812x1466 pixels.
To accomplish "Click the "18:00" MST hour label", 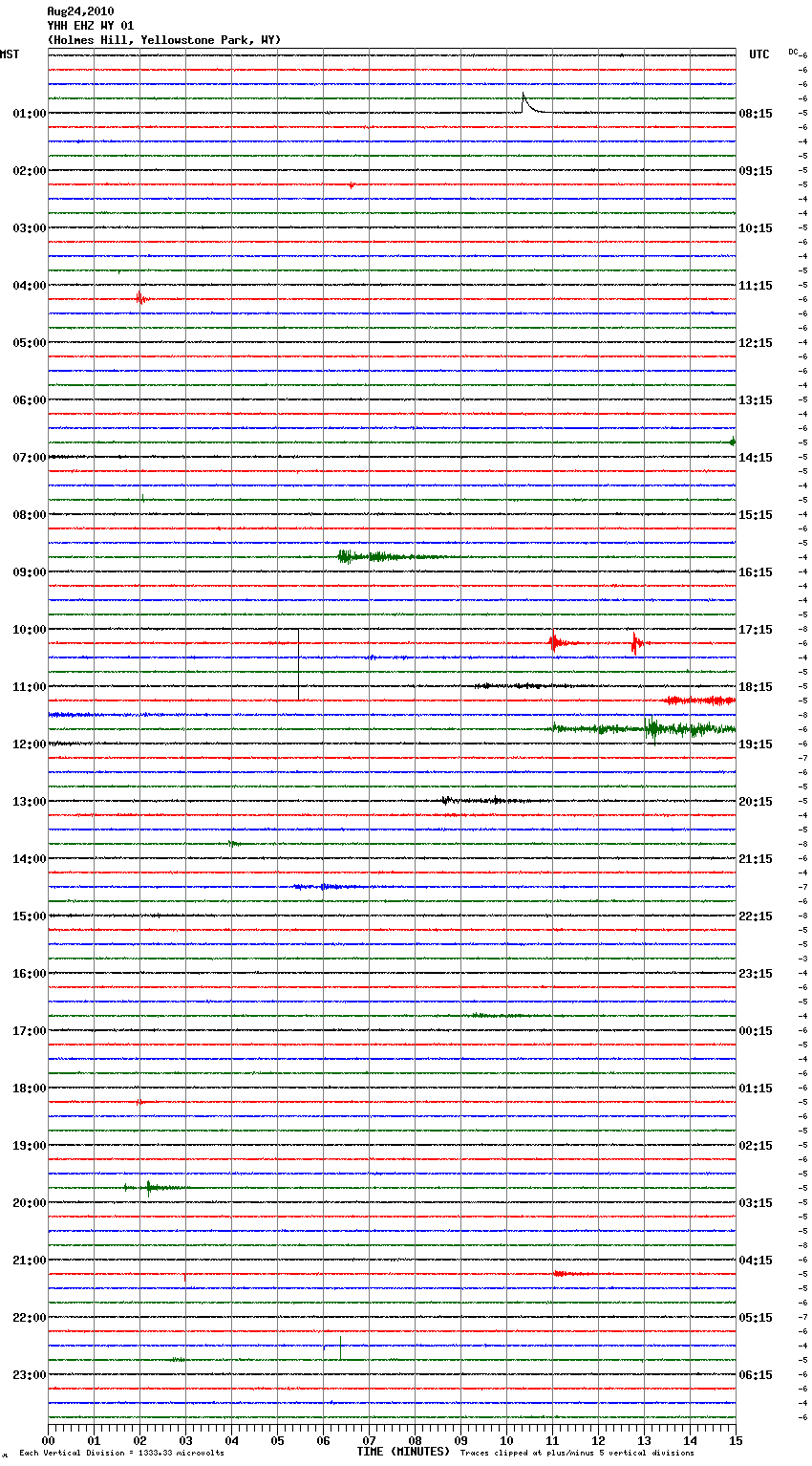I will tap(30, 1089).
